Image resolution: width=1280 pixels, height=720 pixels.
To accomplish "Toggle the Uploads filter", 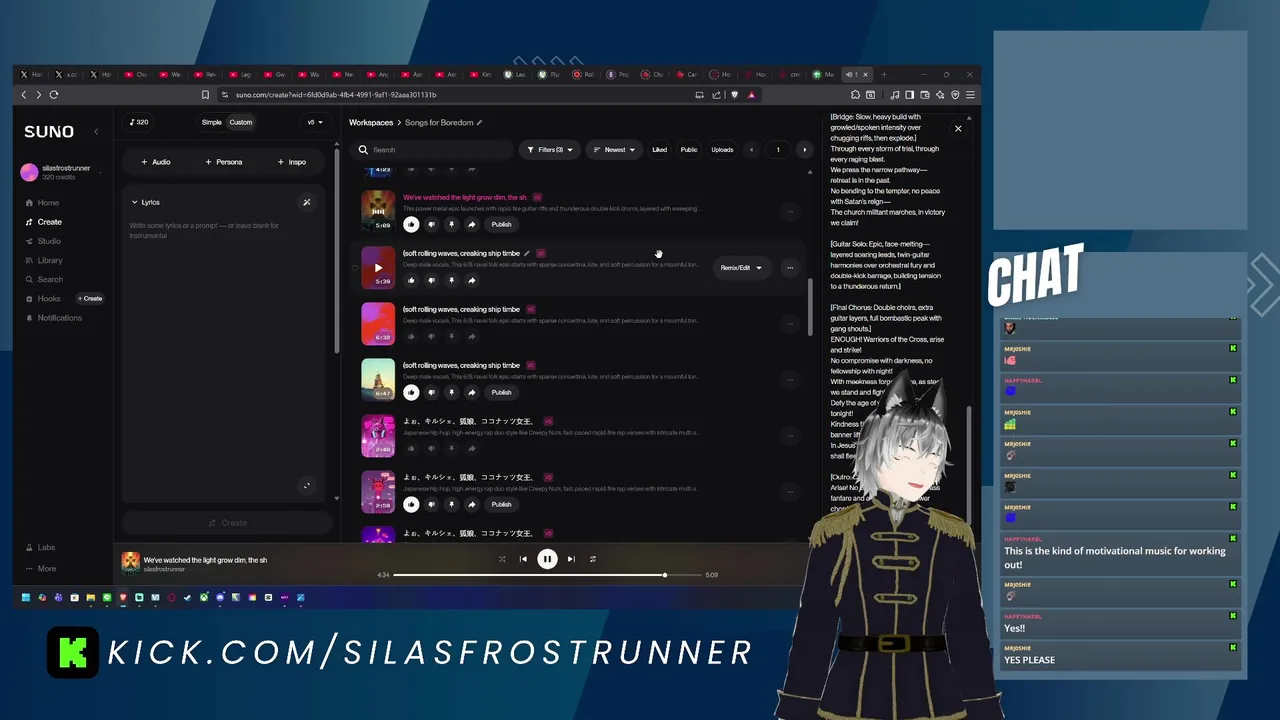I will pyautogui.click(x=722, y=150).
